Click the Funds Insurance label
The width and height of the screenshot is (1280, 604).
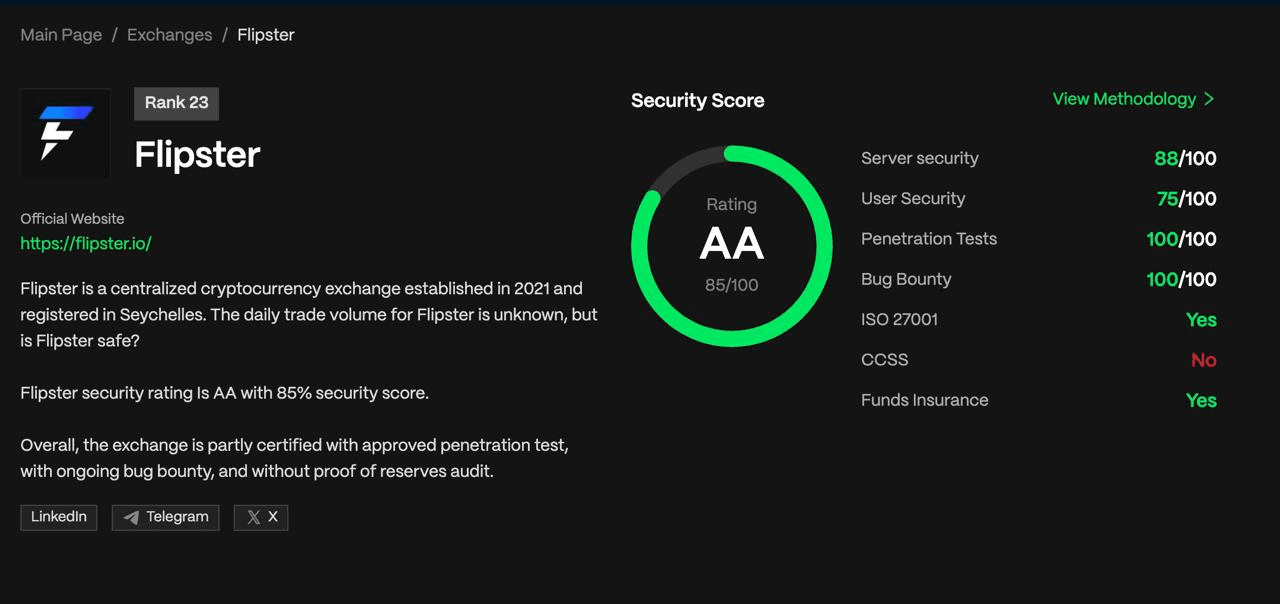pyautogui.click(x=924, y=400)
